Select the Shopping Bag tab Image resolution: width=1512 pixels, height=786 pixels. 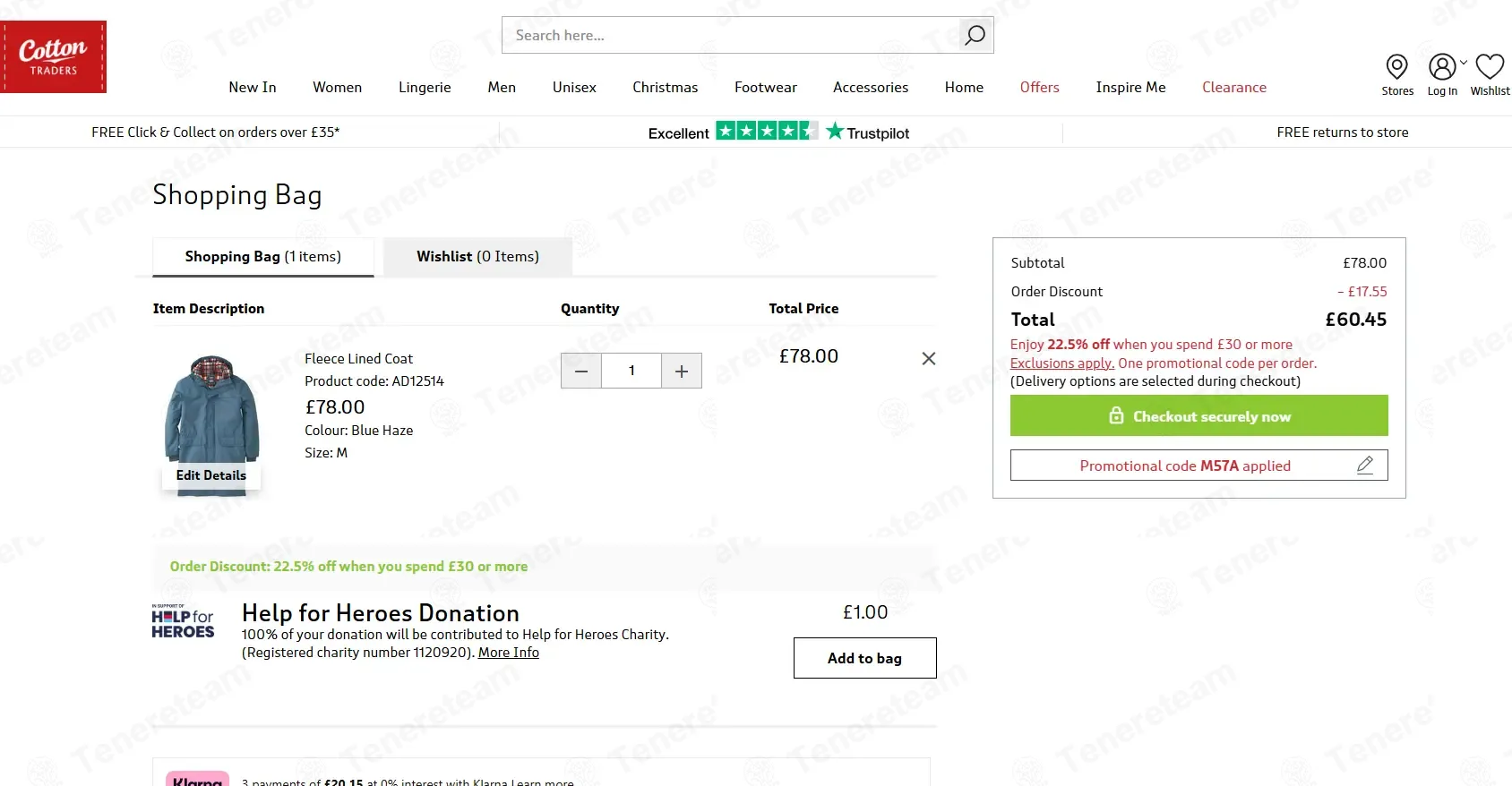(262, 257)
